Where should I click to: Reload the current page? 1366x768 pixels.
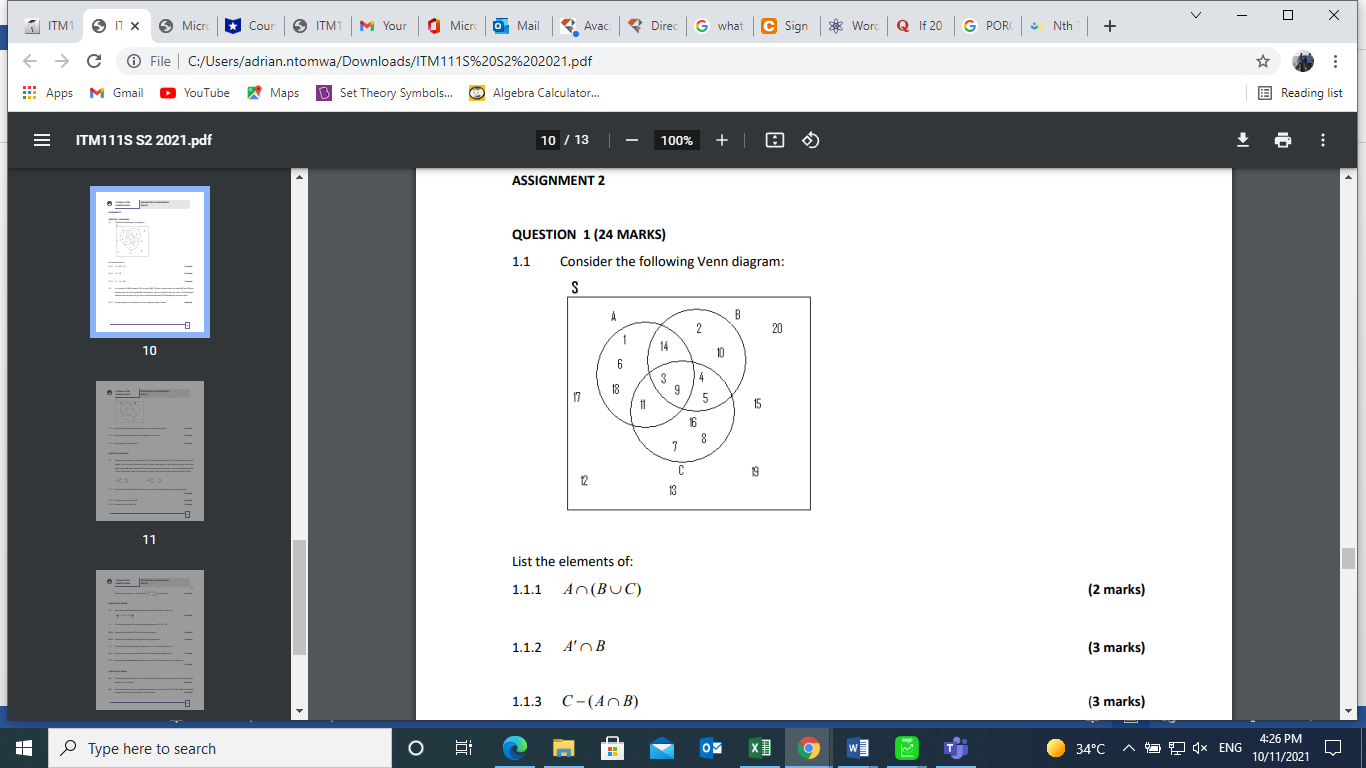[x=94, y=61]
